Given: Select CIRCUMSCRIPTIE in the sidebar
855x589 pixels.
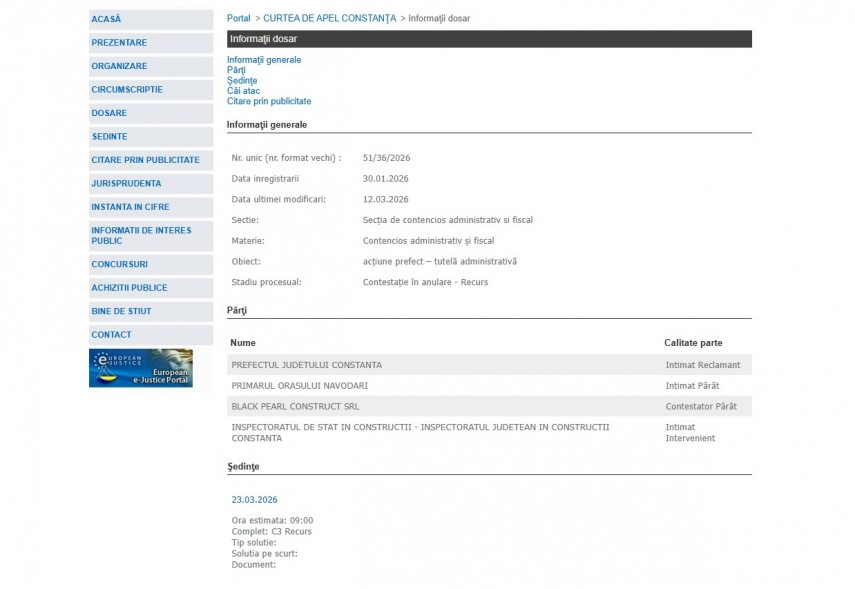Looking at the screenshot, I should (127, 90).
